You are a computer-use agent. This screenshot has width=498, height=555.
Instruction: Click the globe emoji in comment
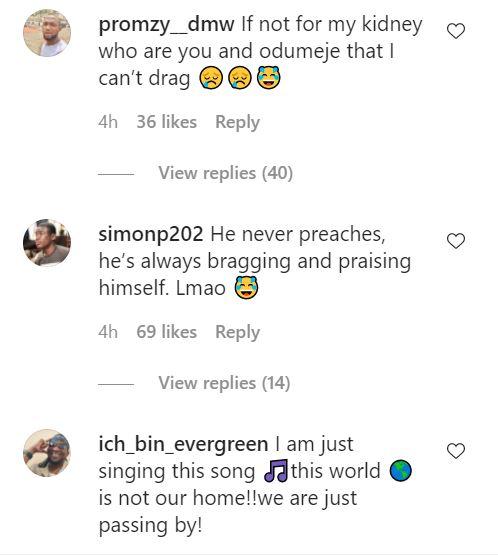click(x=400, y=471)
